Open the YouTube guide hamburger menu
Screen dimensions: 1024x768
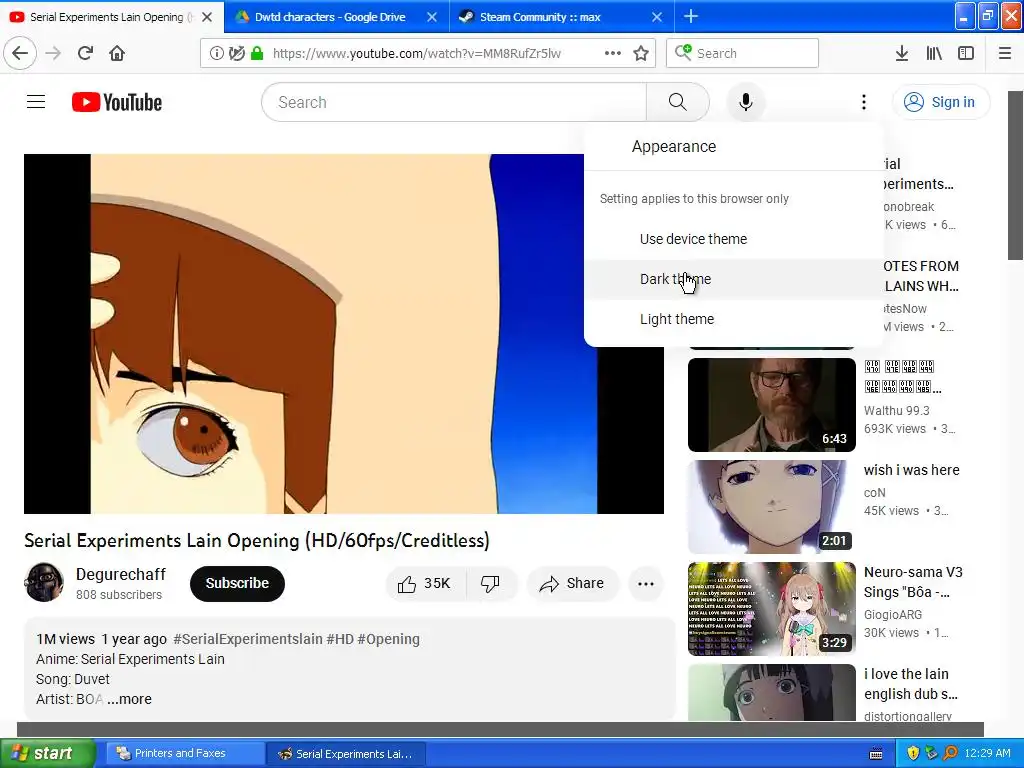click(36, 102)
